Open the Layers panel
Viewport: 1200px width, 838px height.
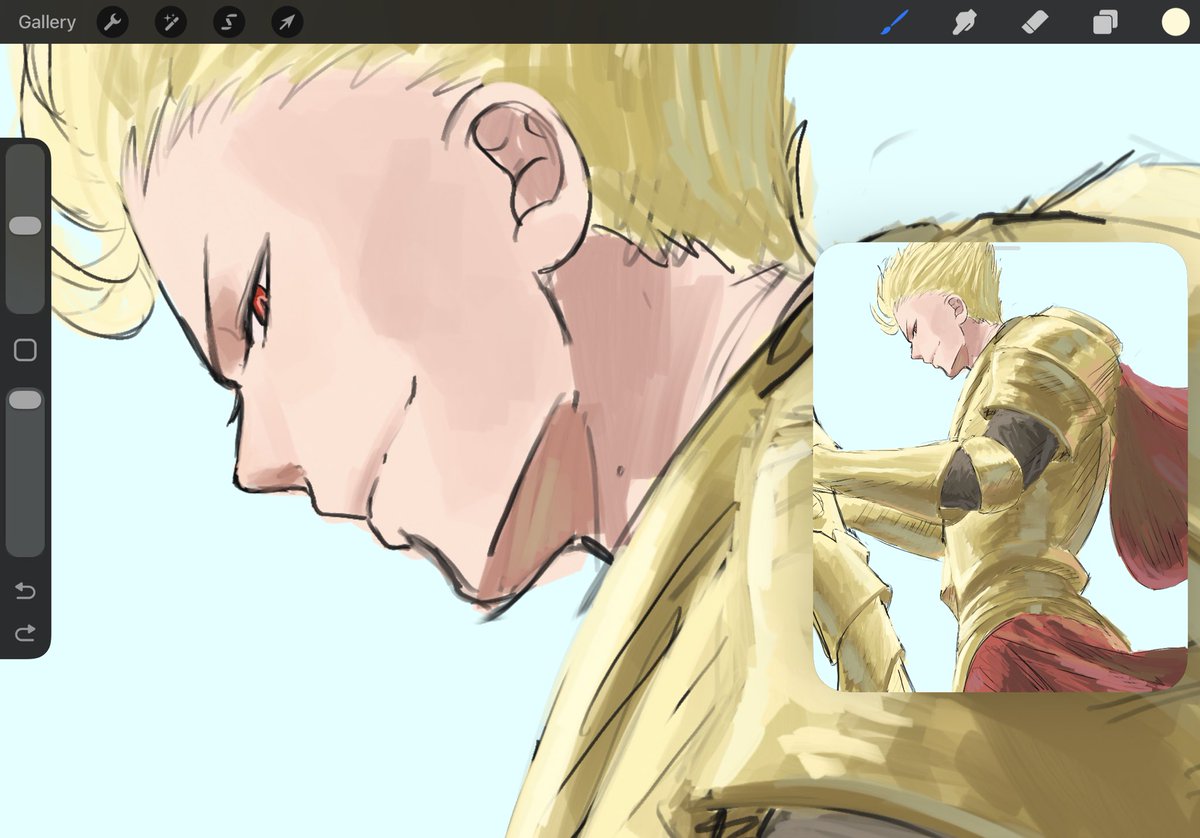pyautogui.click(x=1105, y=22)
